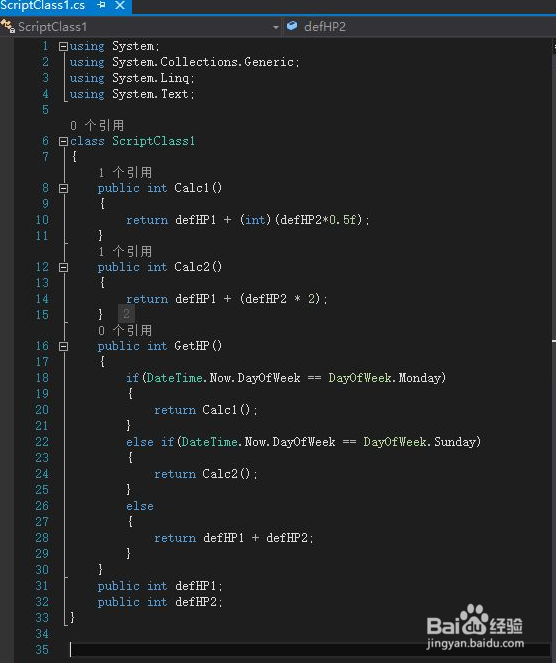Click line number 18 in the gutter
This screenshot has height=663, width=556.
click(42, 378)
